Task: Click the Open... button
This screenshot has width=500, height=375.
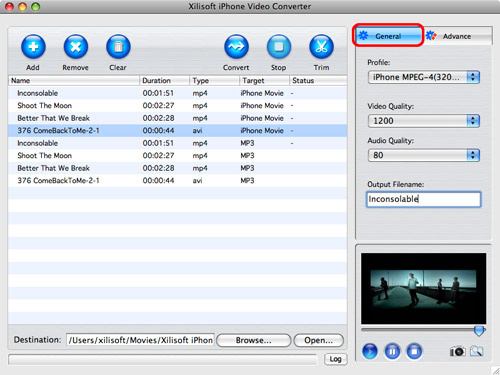Action: (319, 340)
